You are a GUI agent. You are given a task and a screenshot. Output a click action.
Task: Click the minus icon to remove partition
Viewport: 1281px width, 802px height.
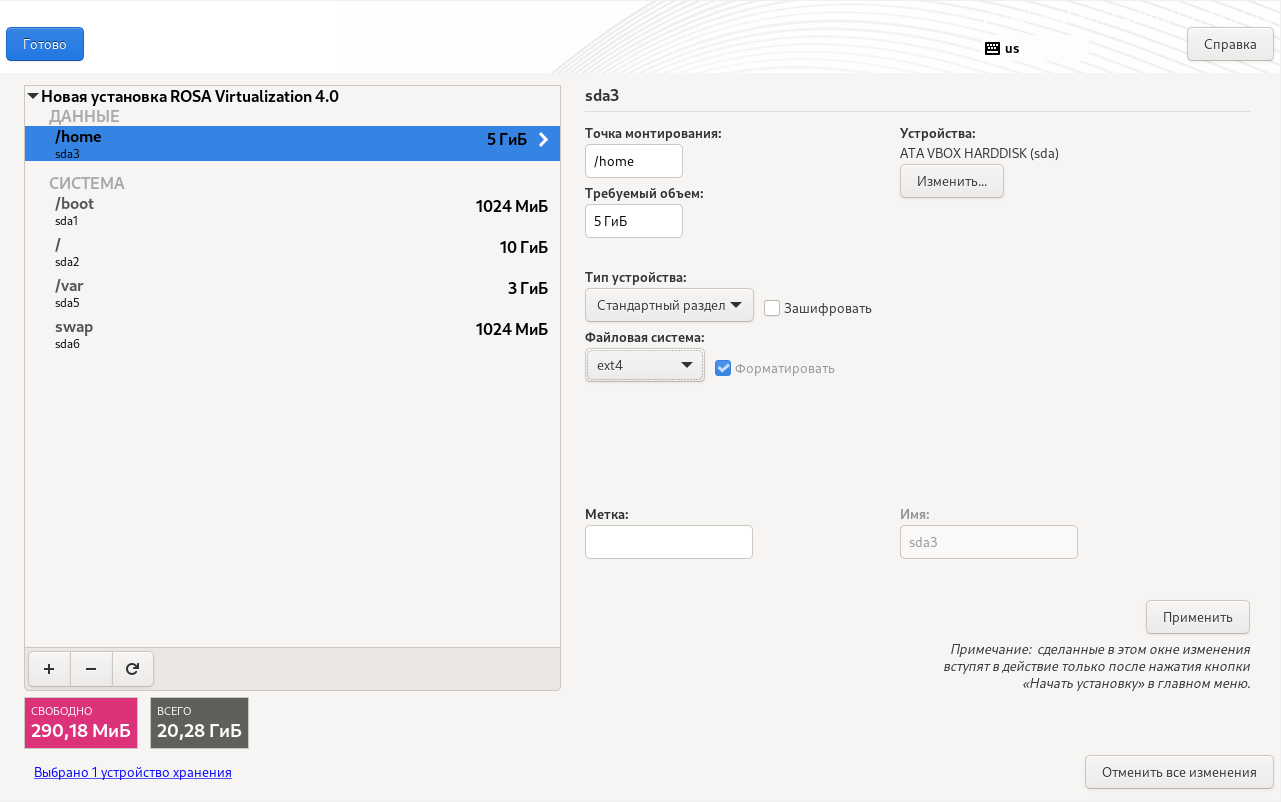tap(91, 669)
